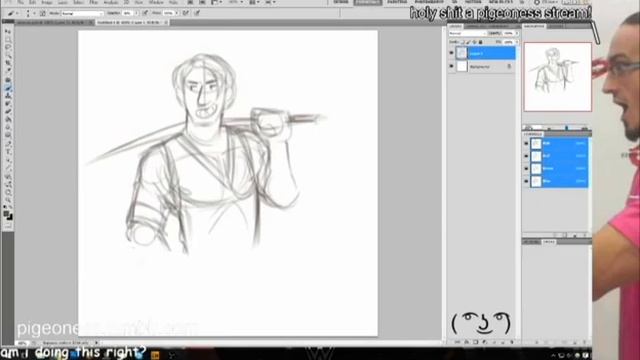Select the Red channel row
The height and width of the screenshot is (360, 640).
[559, 156]
